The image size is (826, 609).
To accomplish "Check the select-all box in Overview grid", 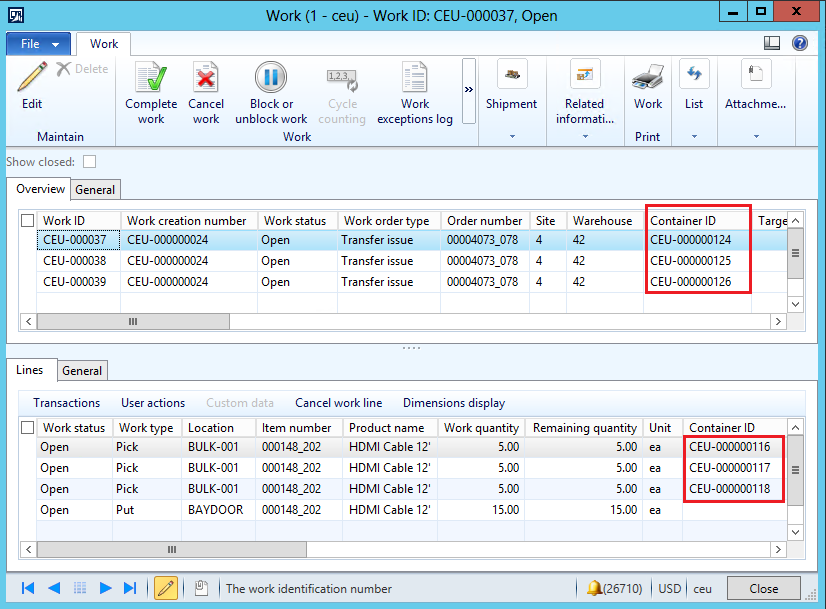I will [29, 220].
